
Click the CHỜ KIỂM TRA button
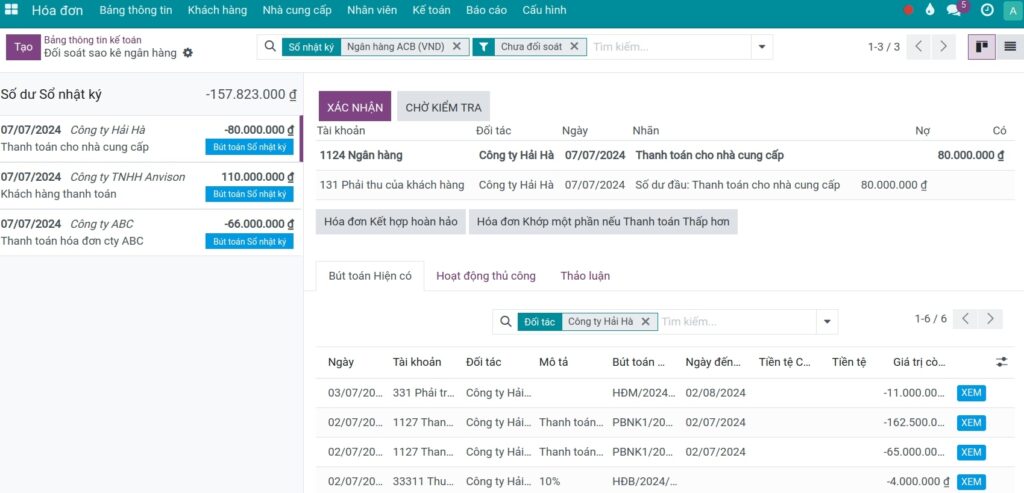pyautogui.click(x=443, y=107)
